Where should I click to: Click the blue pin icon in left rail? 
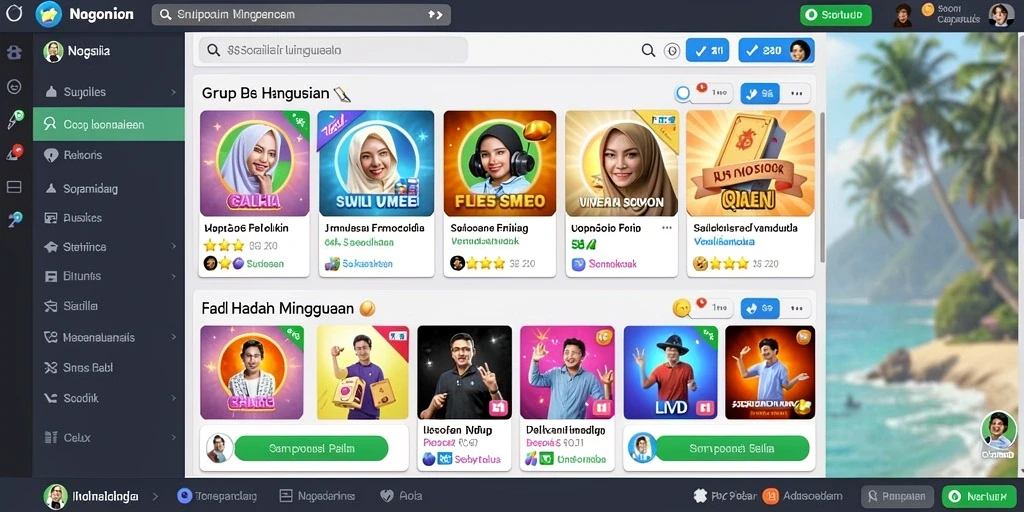pyautogui.click(x=14, y=219)
